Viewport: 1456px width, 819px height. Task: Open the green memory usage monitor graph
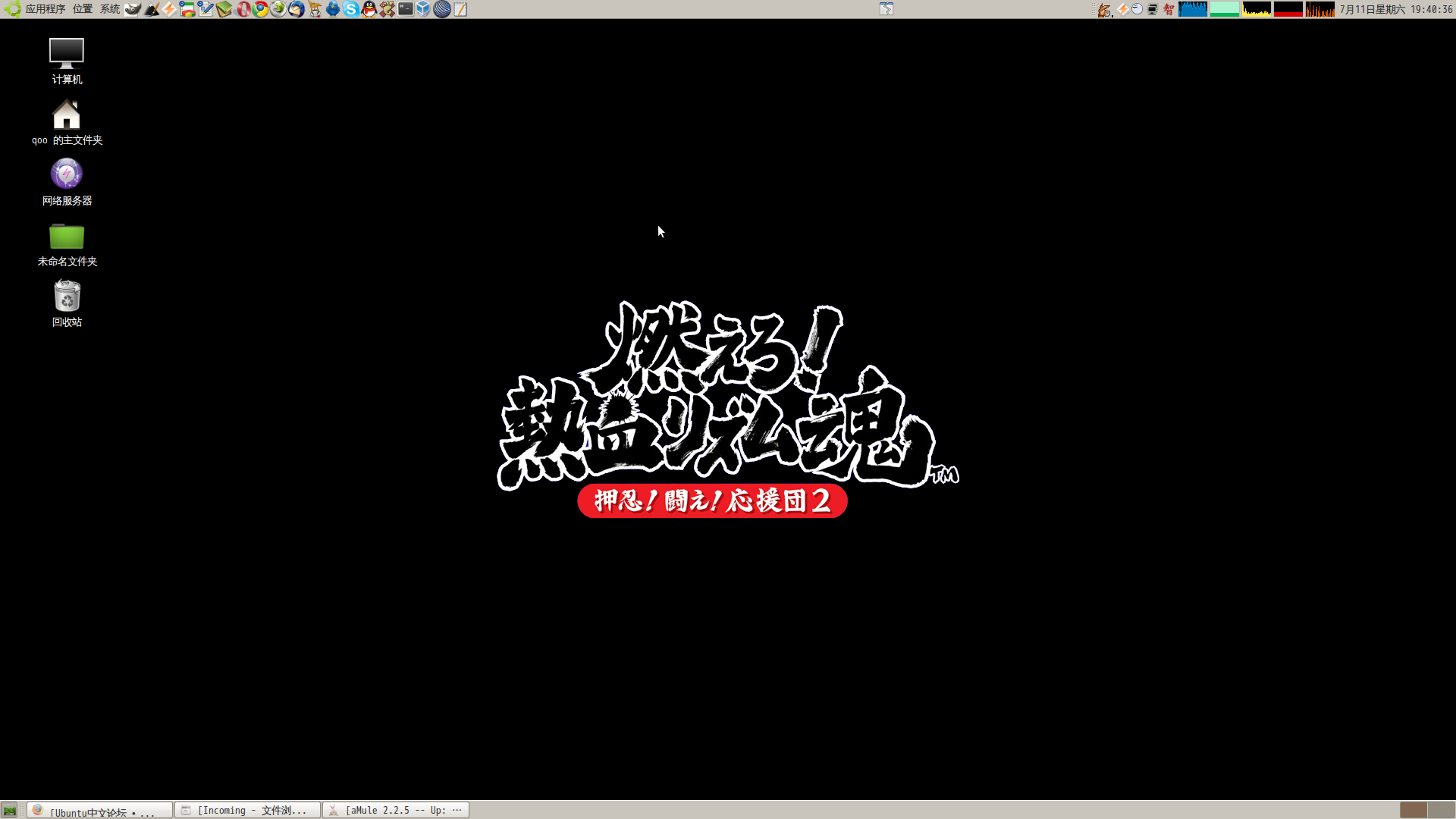pos(1225,9)
